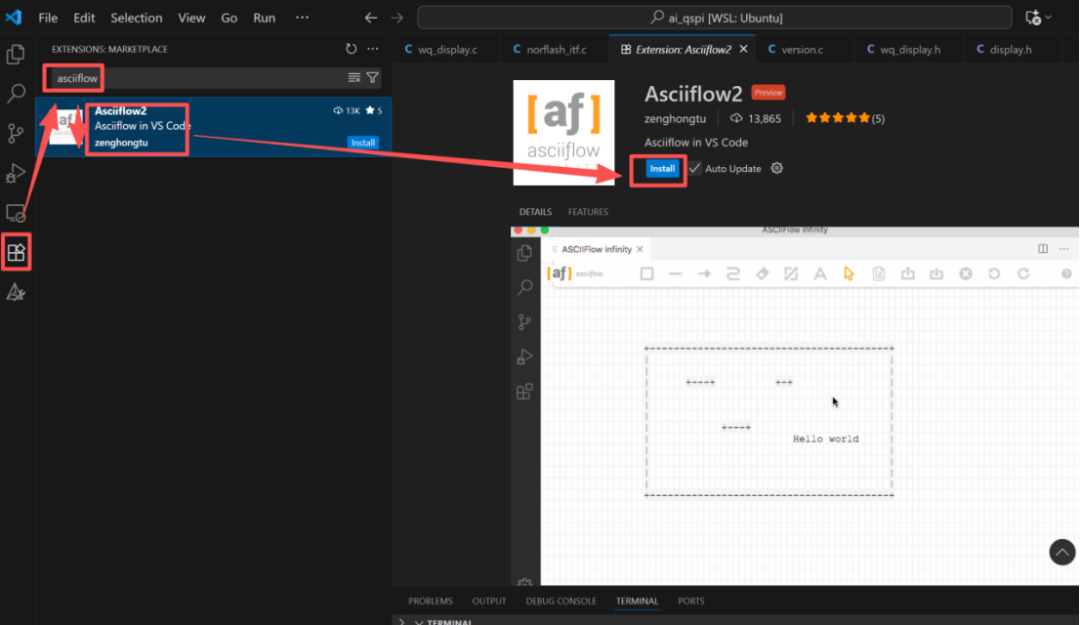Refresh the extensions marketplace list

(351, 49)
